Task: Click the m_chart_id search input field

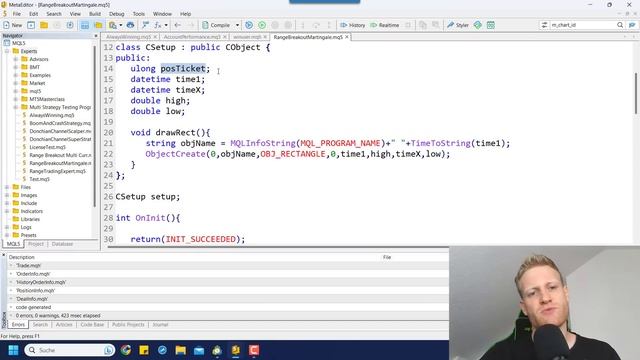Action: (x=583, y=25)
